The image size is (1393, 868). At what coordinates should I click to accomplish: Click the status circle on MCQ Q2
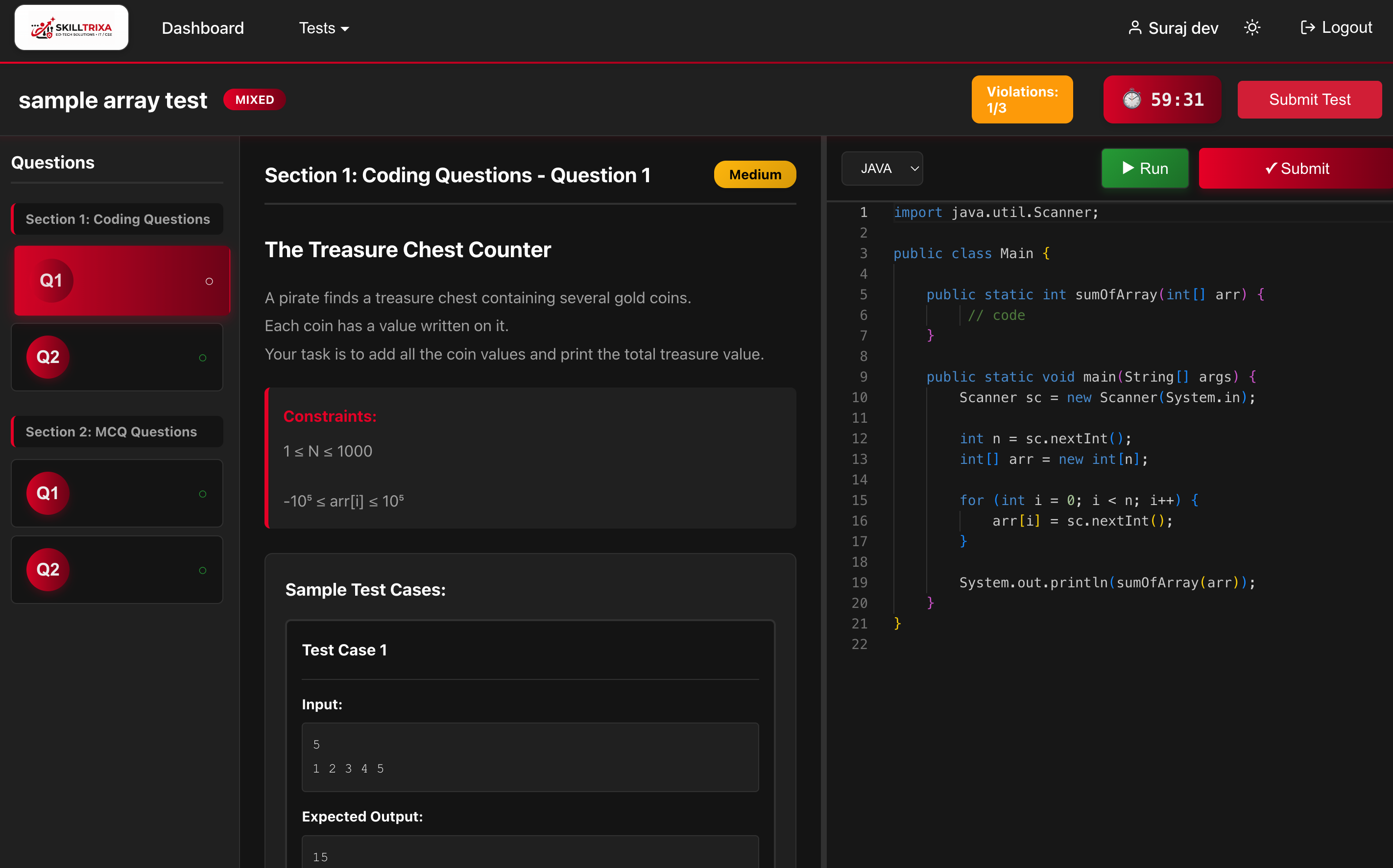203,570
